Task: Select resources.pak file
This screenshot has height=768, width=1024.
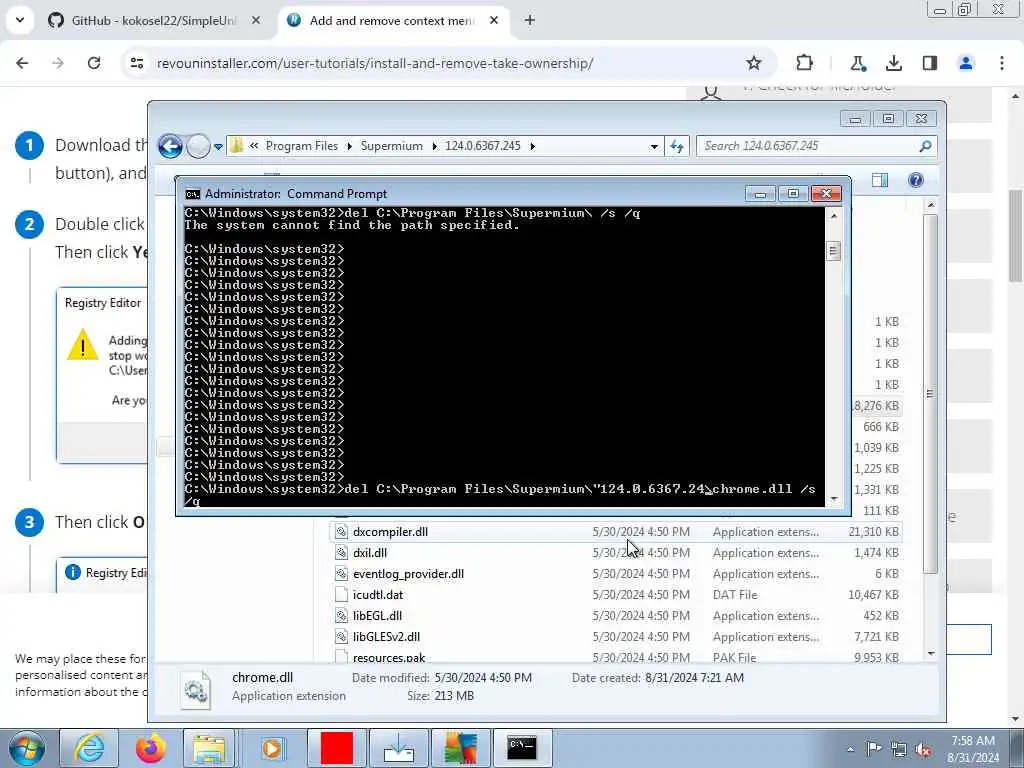Action: [616, 656]
